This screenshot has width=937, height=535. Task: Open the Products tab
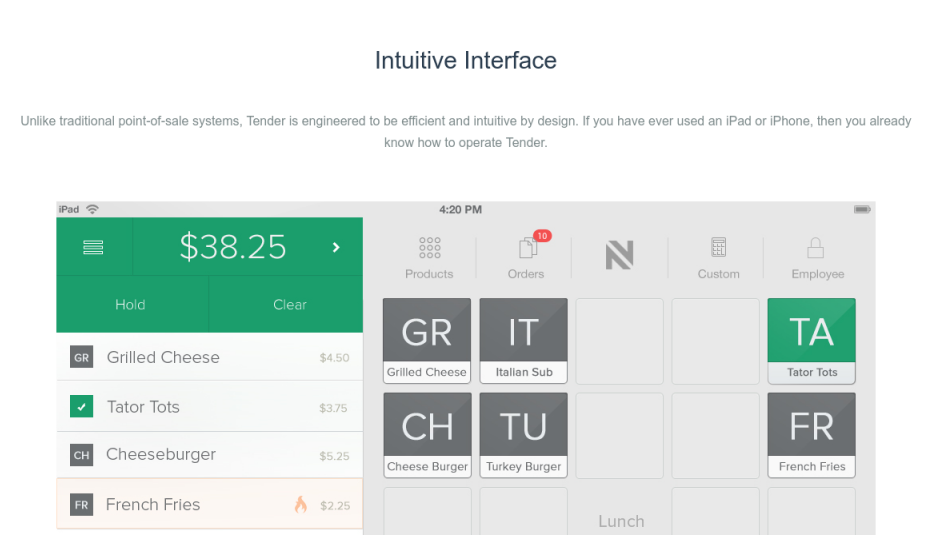429,258
